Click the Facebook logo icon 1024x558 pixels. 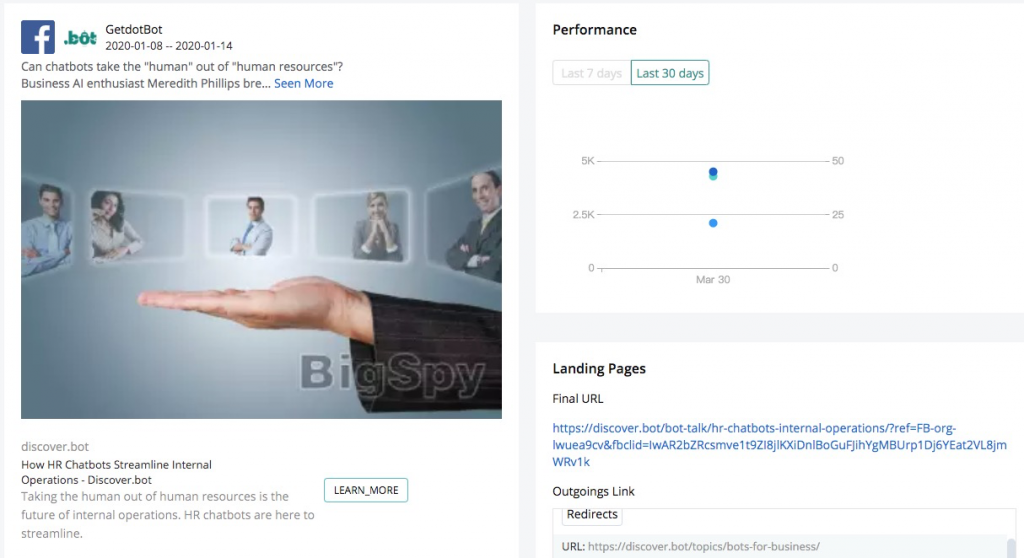point(38,37)
